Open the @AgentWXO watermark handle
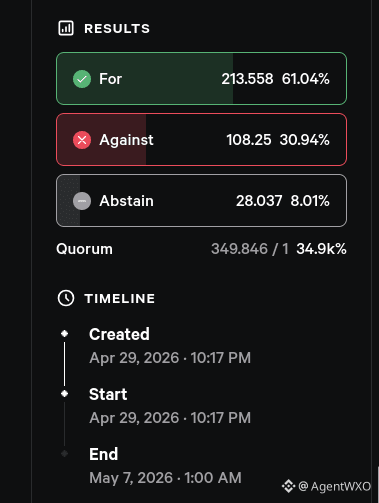379x503 pixels. [334, 487]
